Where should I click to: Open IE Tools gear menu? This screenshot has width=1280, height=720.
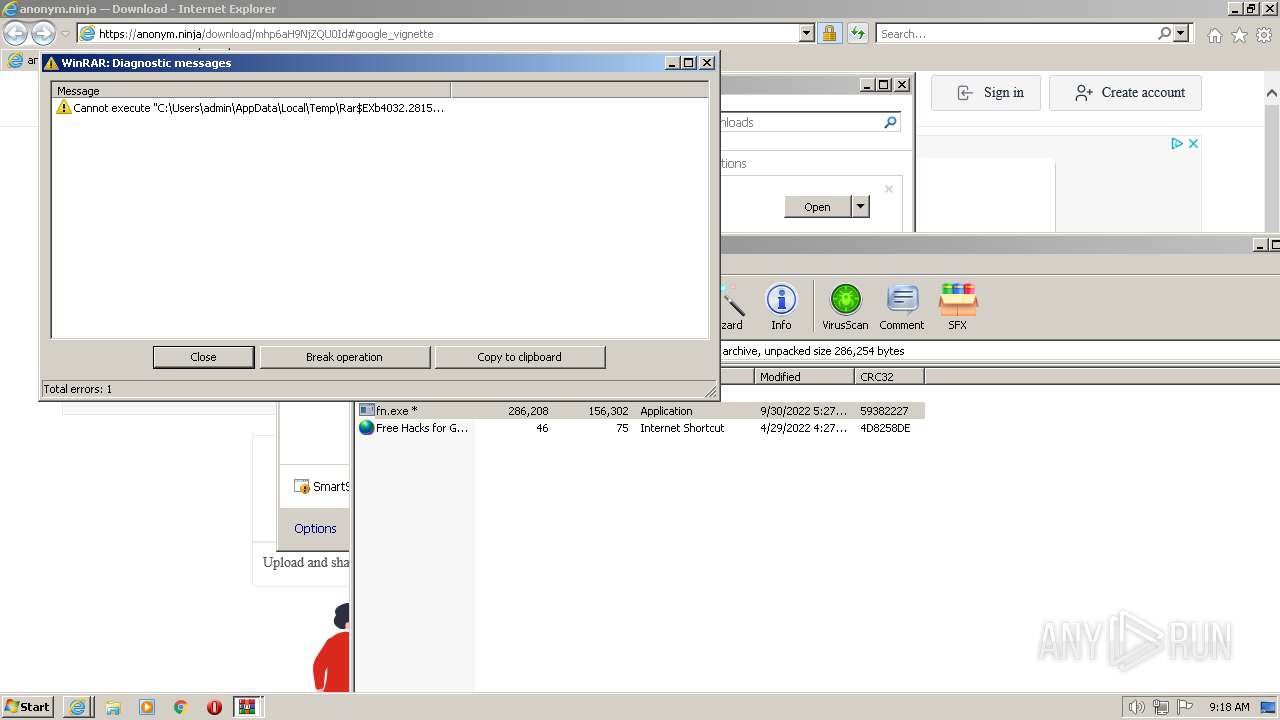(1264, 35)
